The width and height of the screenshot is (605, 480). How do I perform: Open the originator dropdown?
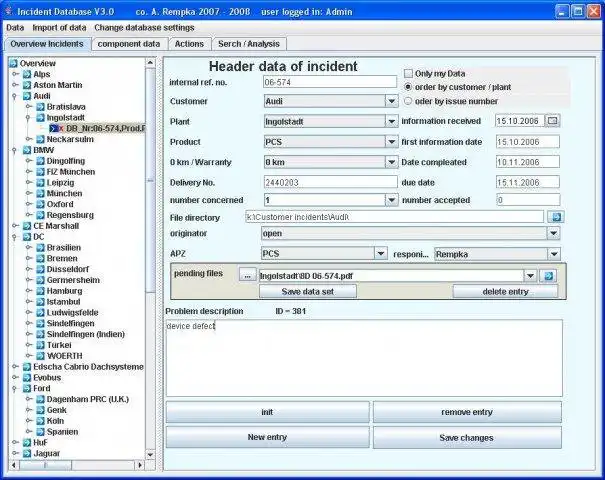click(x=553, y=233)
